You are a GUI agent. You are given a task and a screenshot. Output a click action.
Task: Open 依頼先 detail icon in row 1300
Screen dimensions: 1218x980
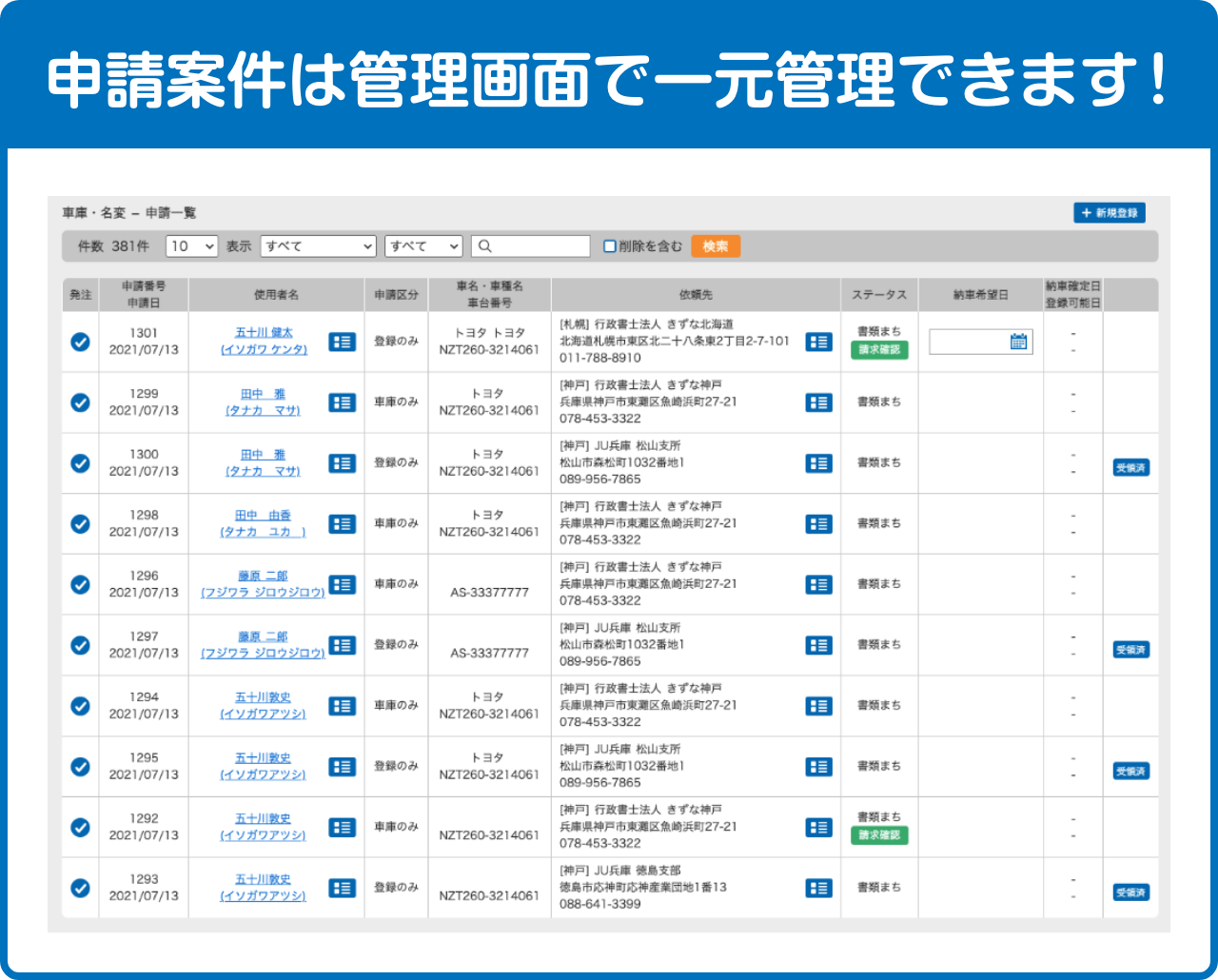819,463
